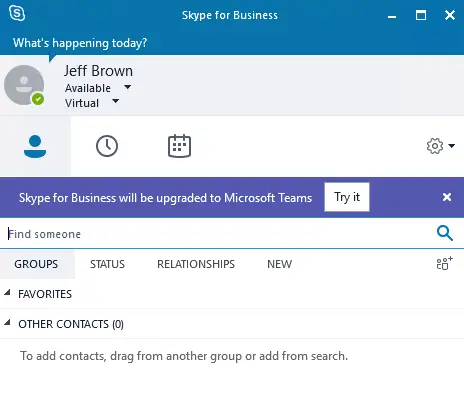464x408 pixels.
Task: Select the GROUPS tab
Action: click(x=36, y=264)
